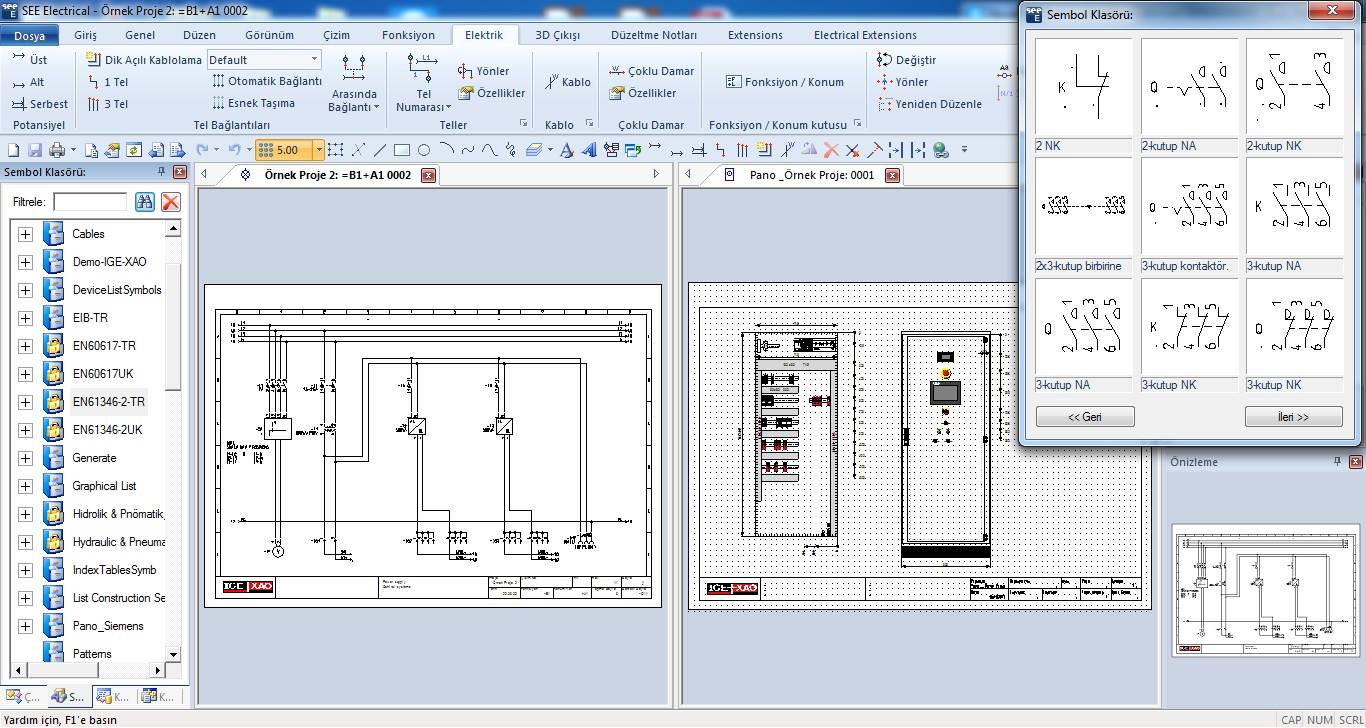Screen dimensions: 1366x728
Task: Select the rectangle drawing tool
Action: tap(402, 150)
